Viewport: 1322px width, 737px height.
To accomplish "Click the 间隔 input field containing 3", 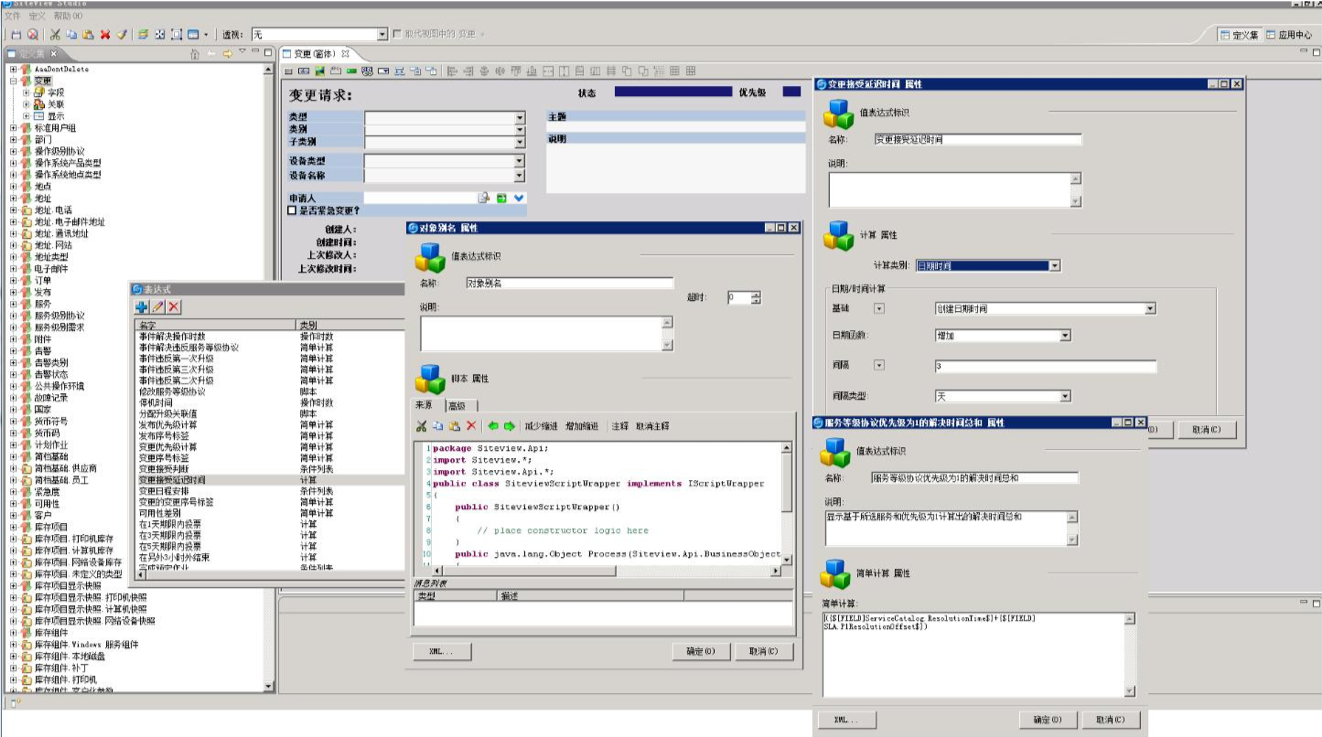I will click(x=1045, y=366).
